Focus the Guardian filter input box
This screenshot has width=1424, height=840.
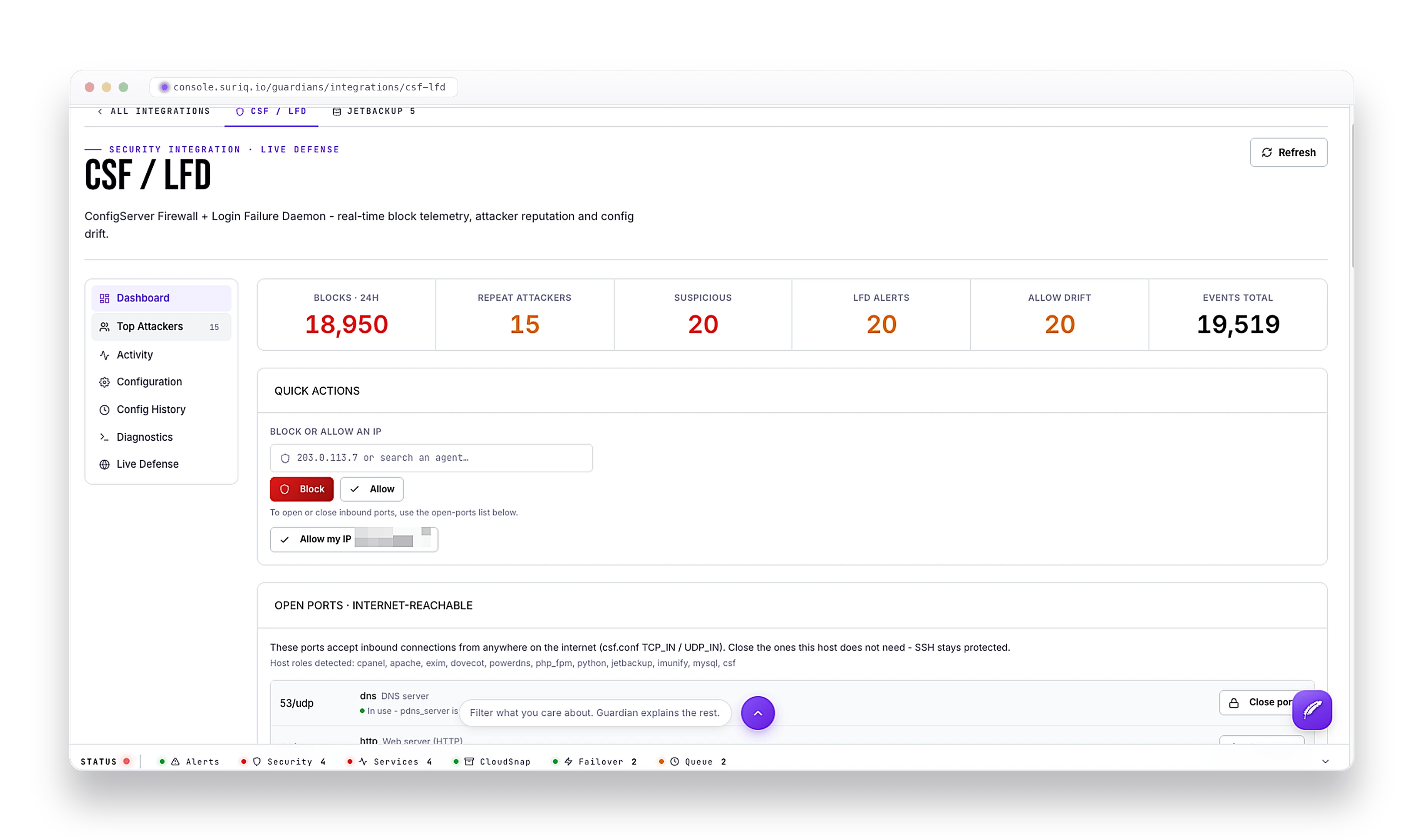[595, 713]
